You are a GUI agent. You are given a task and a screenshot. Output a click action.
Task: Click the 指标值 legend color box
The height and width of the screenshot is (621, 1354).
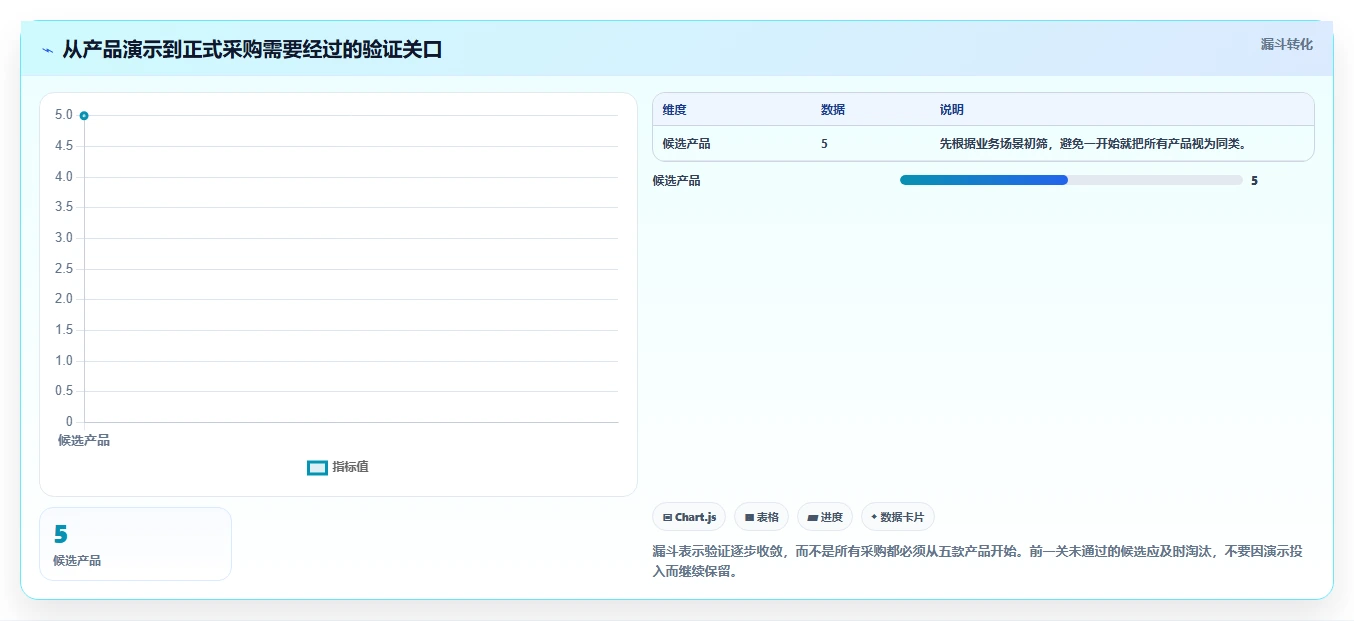317,467
